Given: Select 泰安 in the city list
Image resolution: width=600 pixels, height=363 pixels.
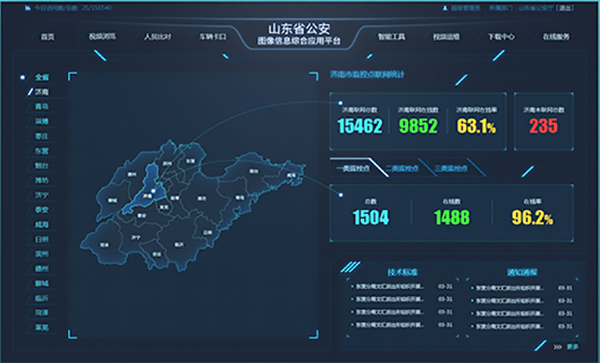Looking at the screenshot, I should (42, 210).
